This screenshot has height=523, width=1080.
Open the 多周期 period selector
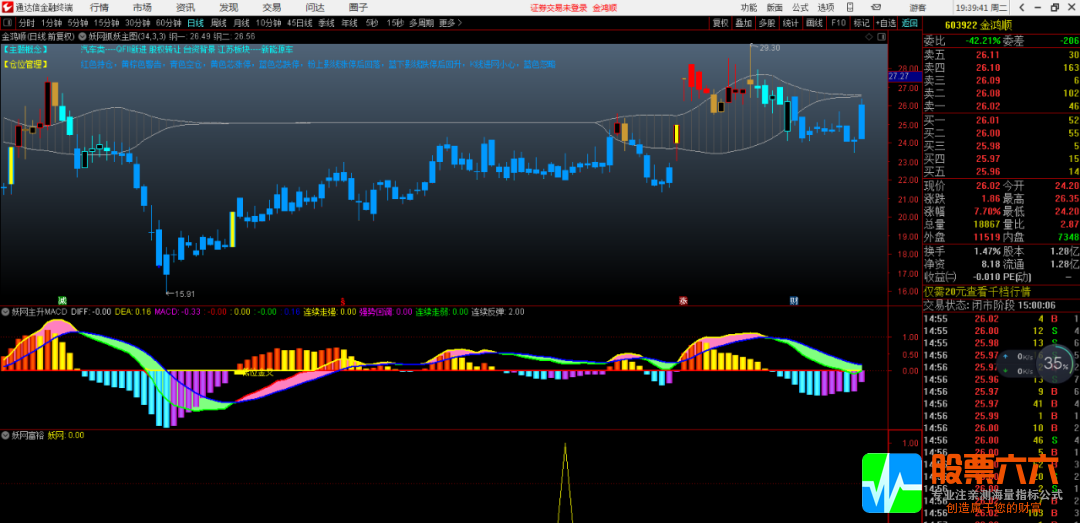(422, 23)
